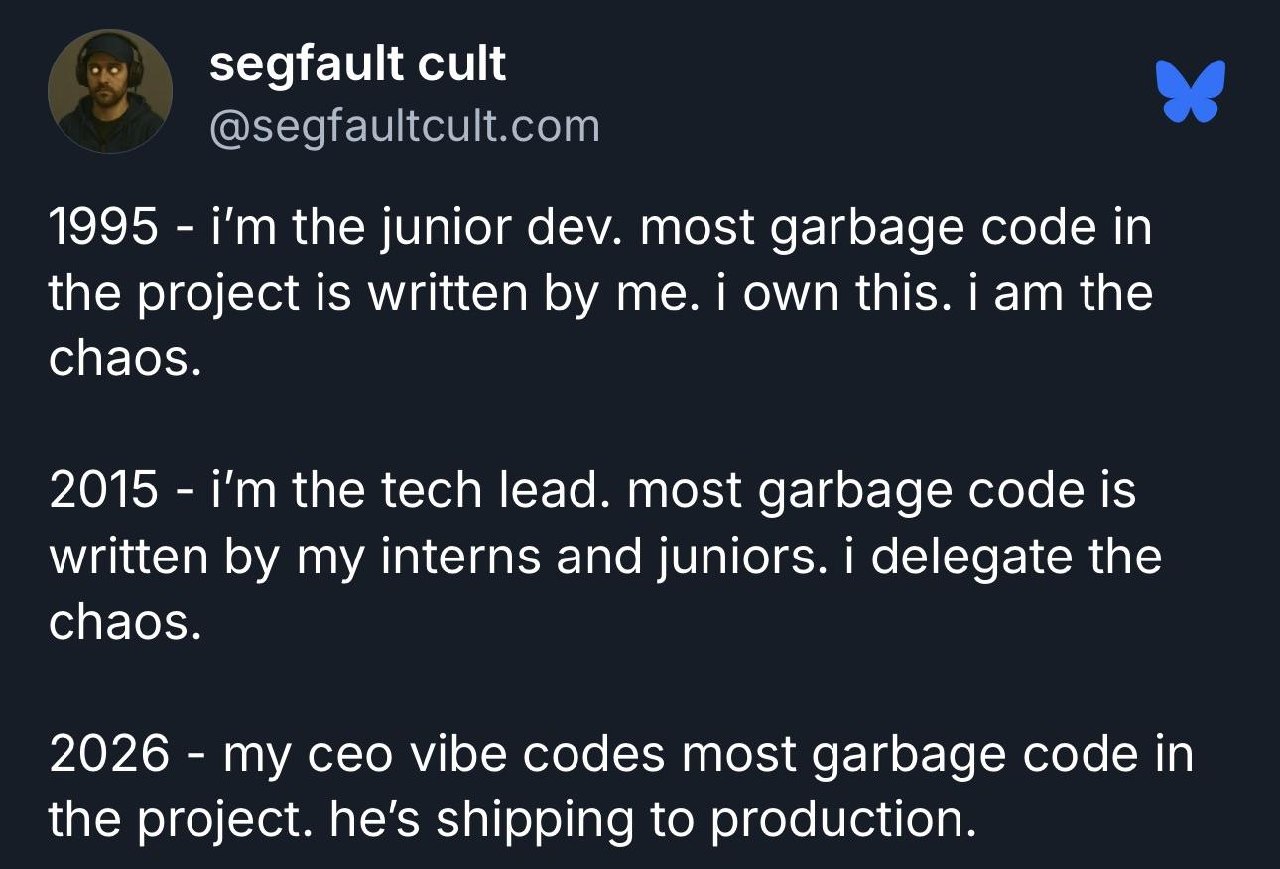1280x869 pixels.
Task: Select the 2015 tech lead paragraph
Action: point(605,557)
